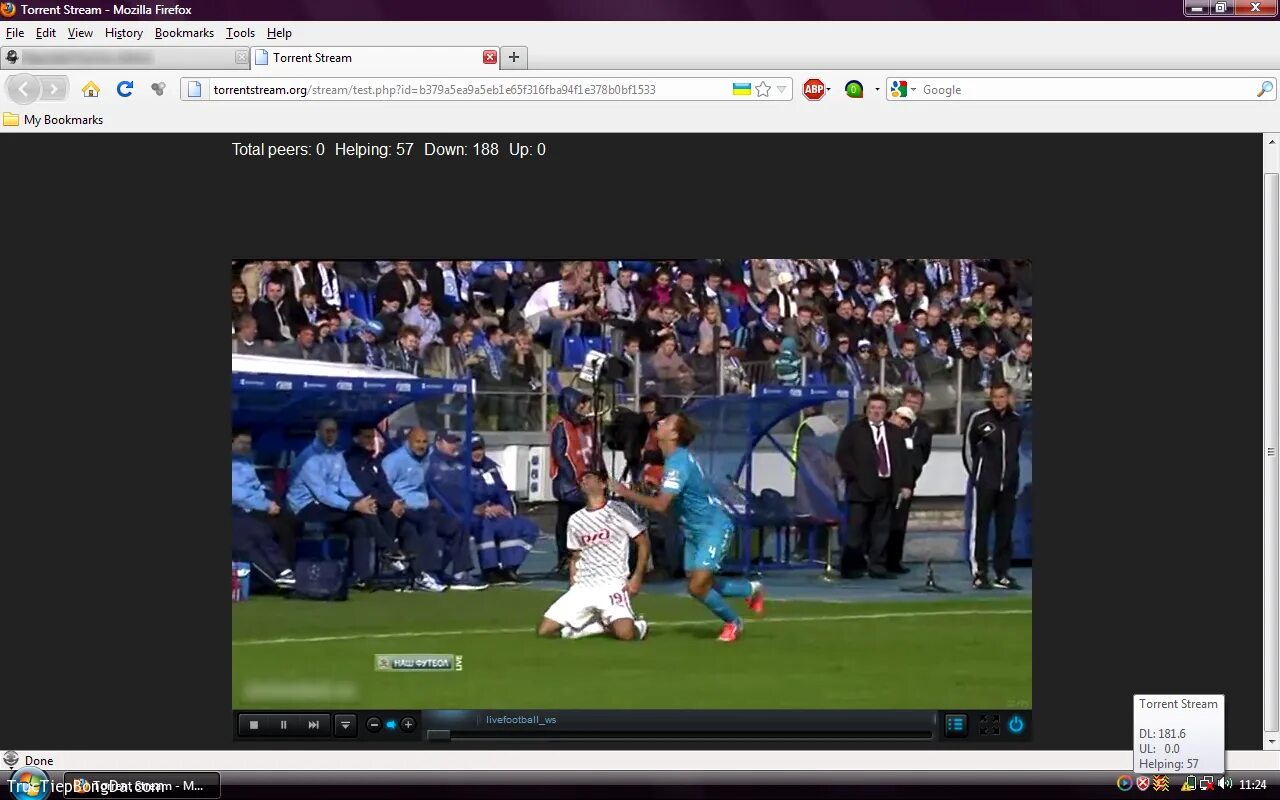Stop the video stream playback

click(254, 725)
